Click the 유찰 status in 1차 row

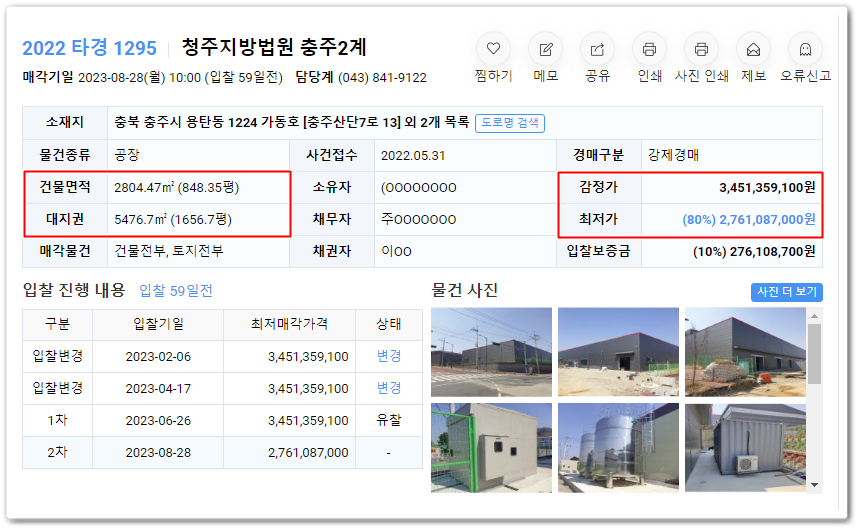389,420
